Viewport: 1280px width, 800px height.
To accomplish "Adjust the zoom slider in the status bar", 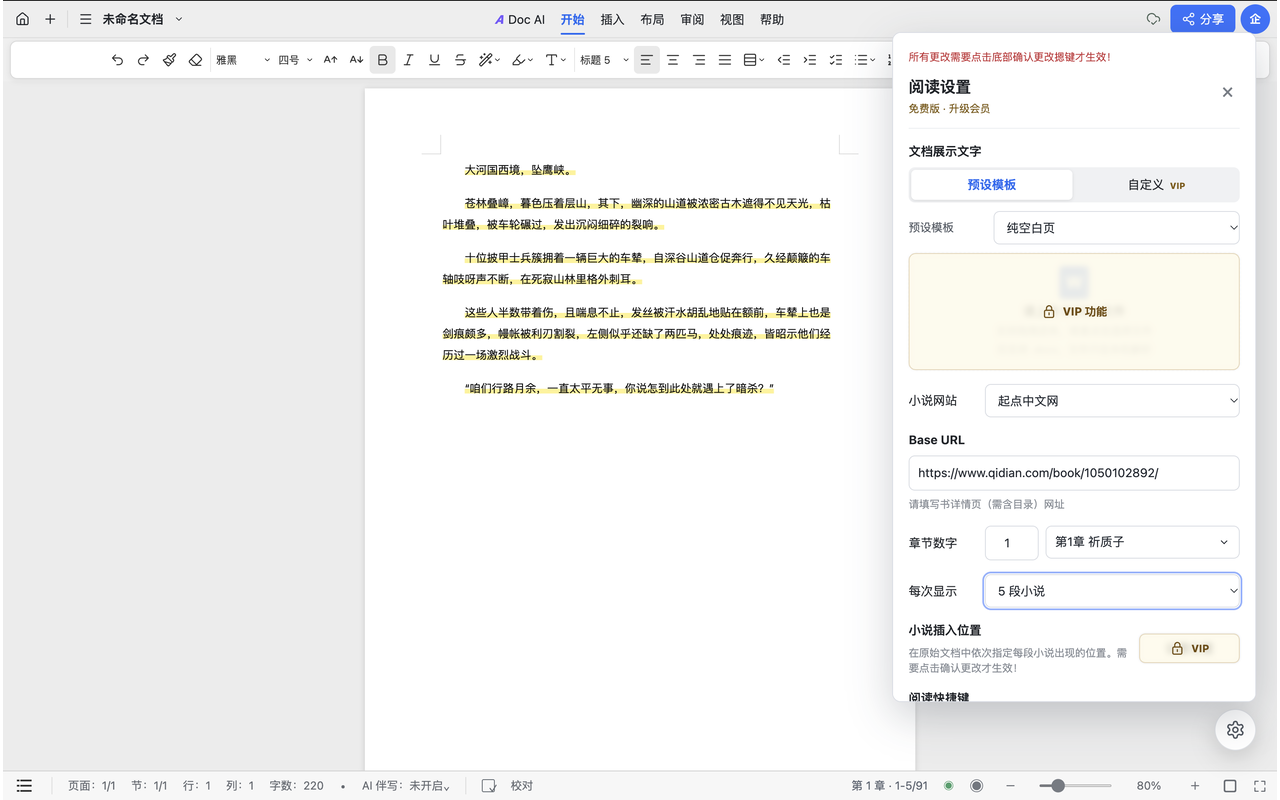I will [x=1075, y=786].
